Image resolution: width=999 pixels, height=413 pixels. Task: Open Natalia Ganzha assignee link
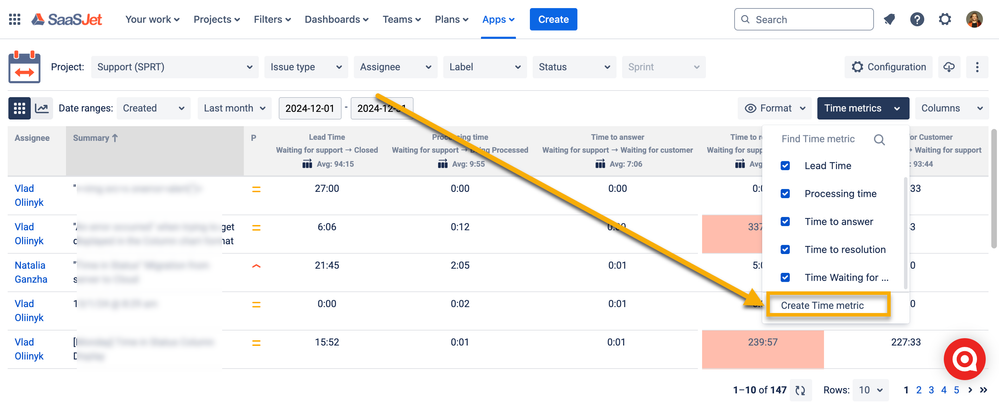pos(29,272)
